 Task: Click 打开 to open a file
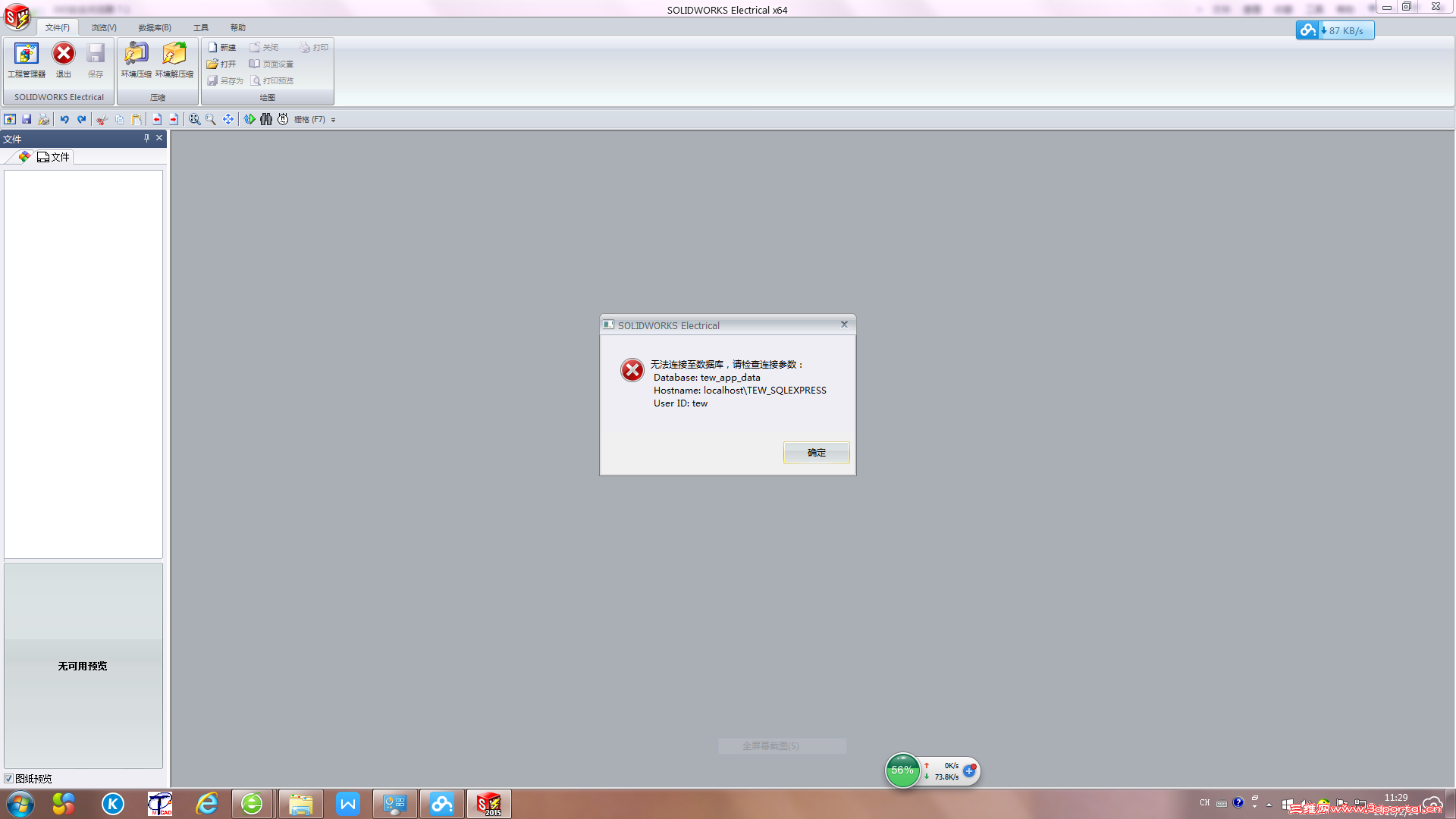click(221, 64)
